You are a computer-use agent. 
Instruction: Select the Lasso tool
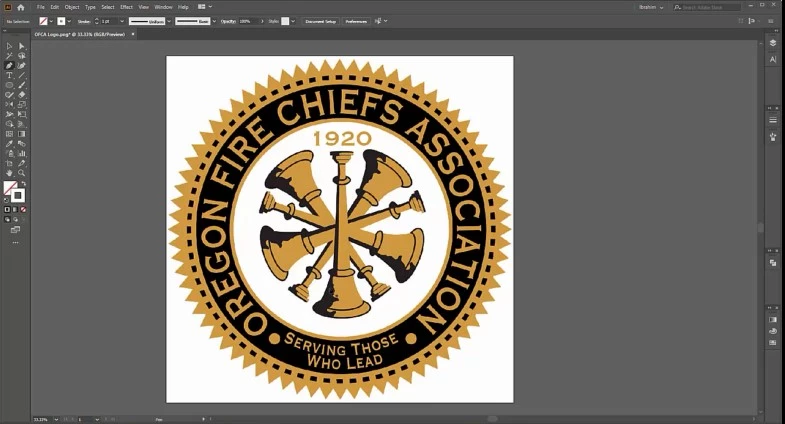[x=22, y=56]
